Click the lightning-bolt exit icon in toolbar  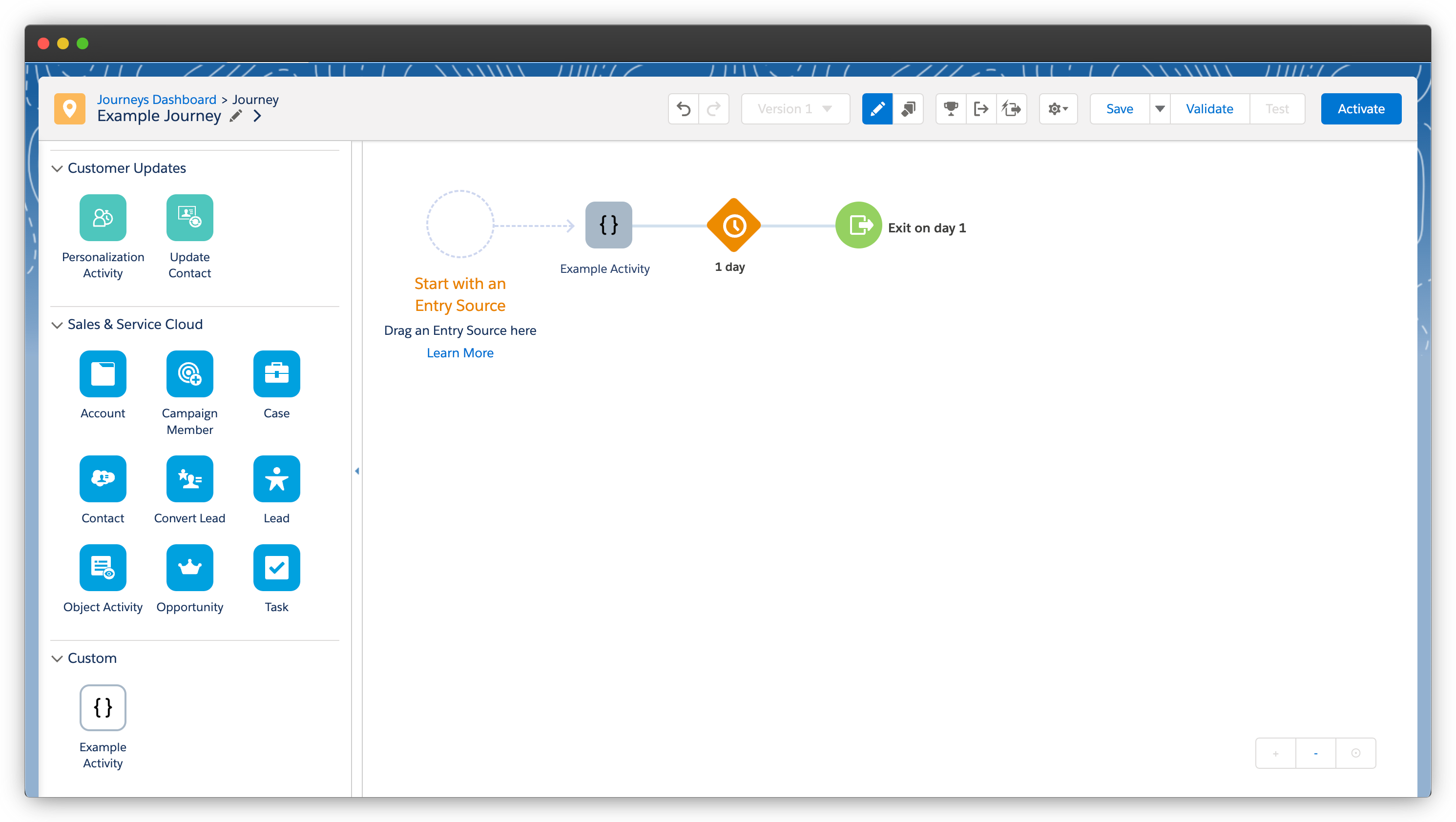(x=1012, y=108)
